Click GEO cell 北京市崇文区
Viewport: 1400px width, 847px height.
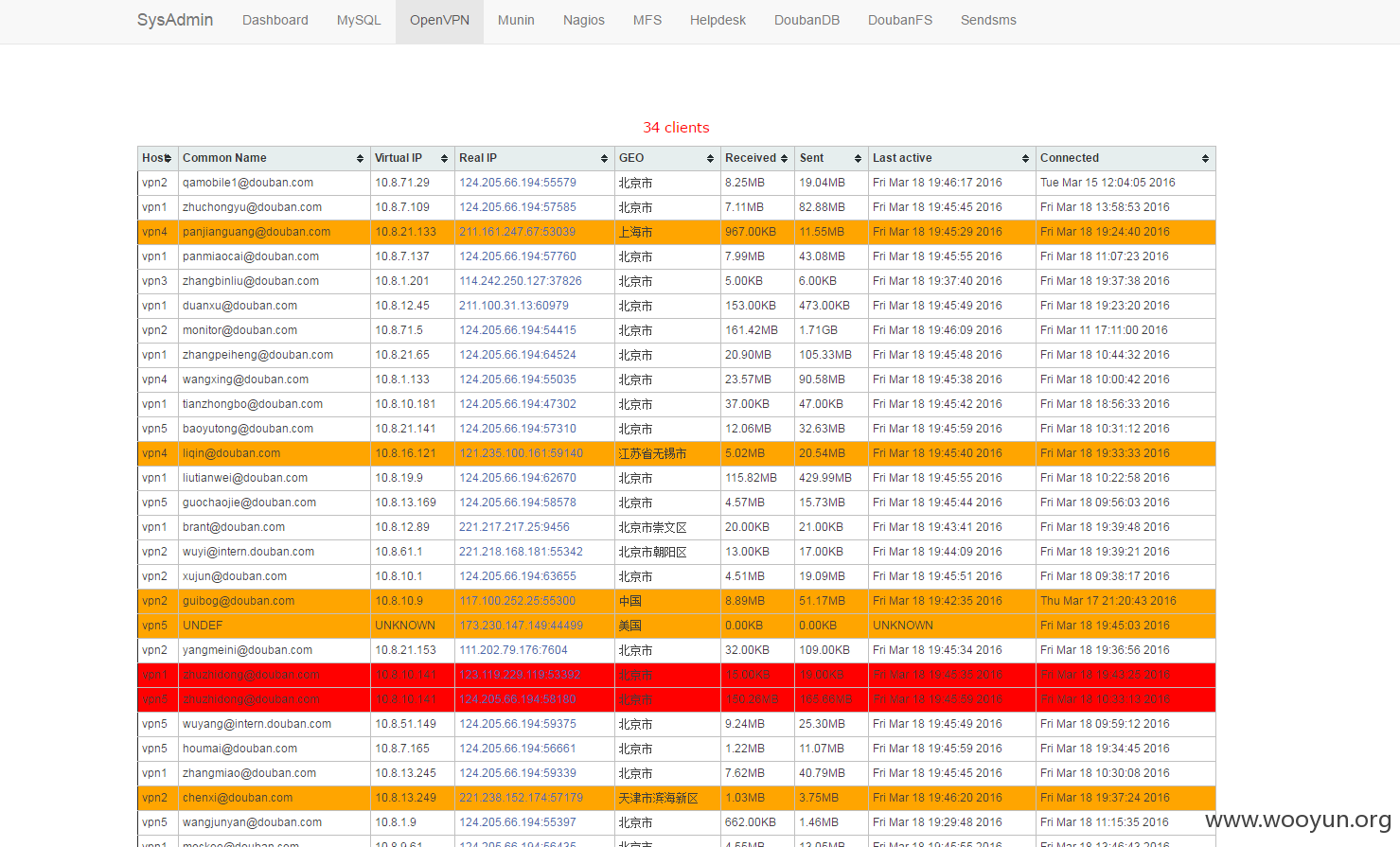pos(667,527)
